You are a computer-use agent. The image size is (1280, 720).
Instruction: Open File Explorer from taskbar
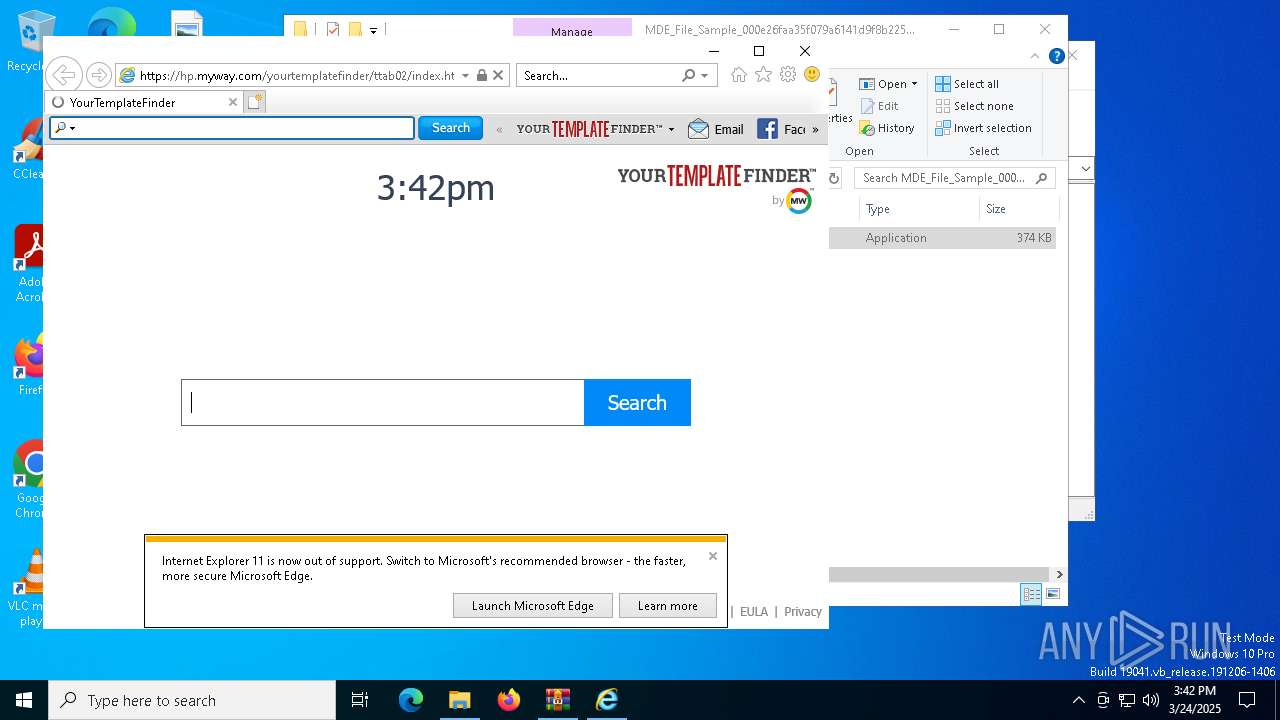click(x=459, y=700)
